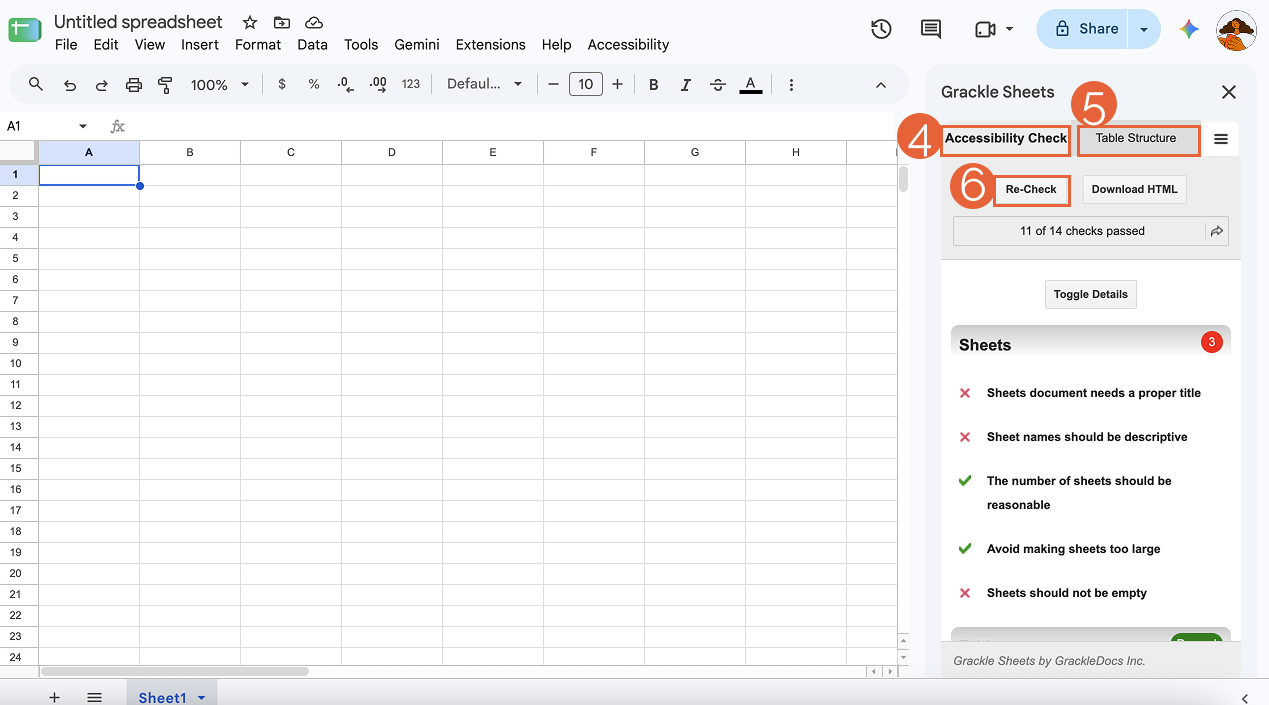Viewport: 1269px width, 705px height.
Task: Open the toolbar more options
Action: point(791,85)
